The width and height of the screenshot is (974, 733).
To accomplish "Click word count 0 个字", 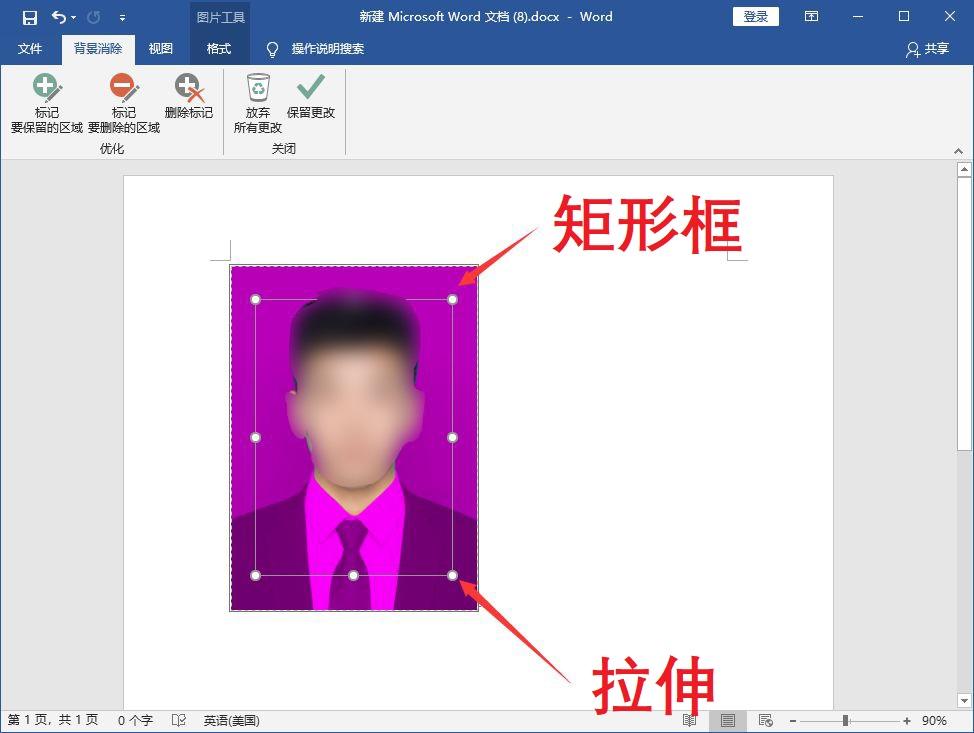I will [x=135, y=721].
